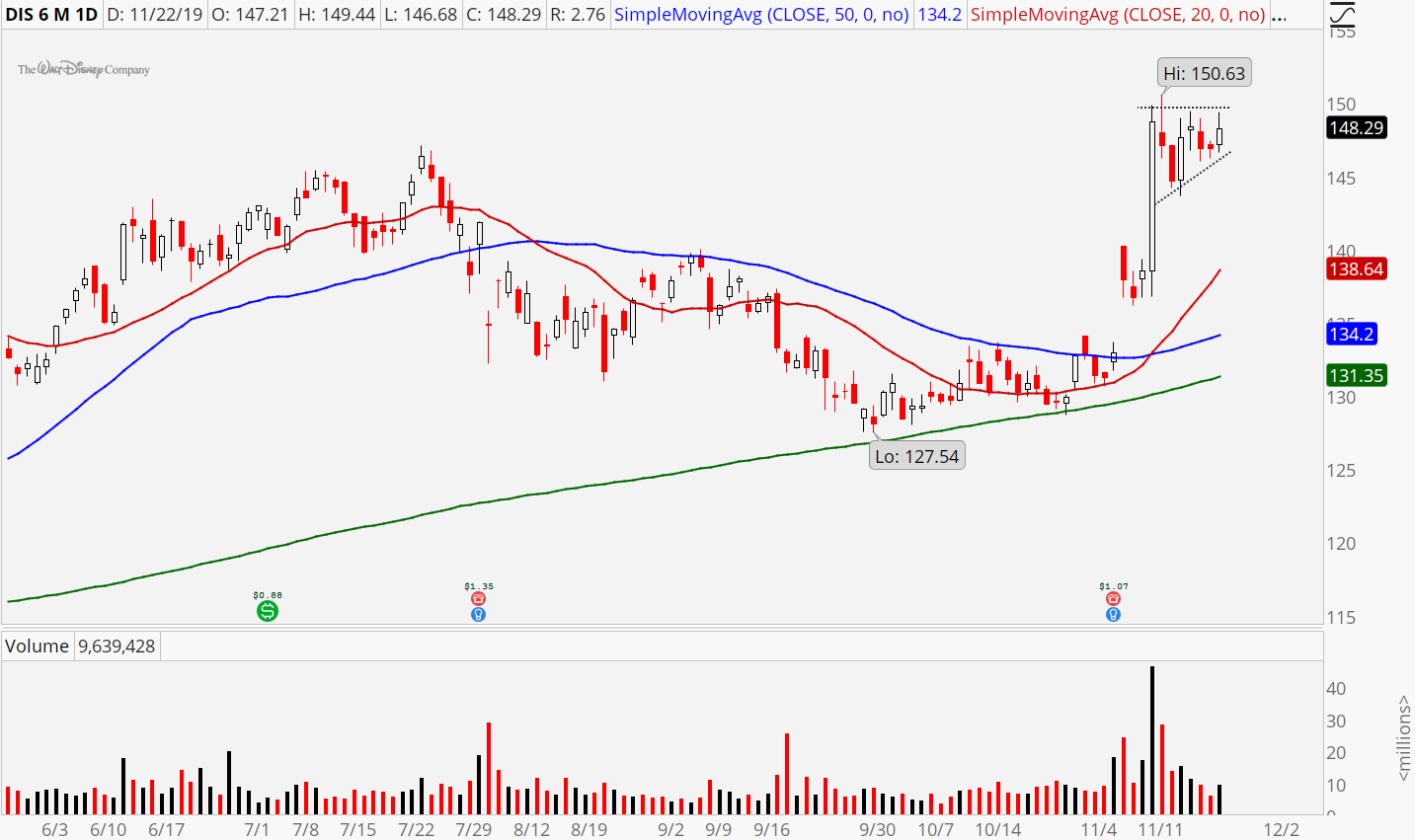The height and width of the screenshot is (840, 1415).
Task: Click the blue 134.2 price tag on the axis
Action: (x=1351, y=334)
